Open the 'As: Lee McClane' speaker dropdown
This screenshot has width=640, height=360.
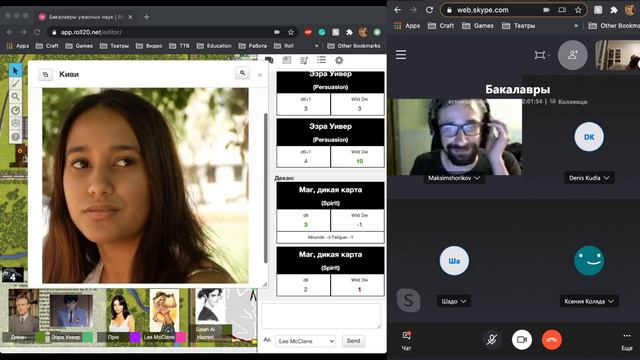point(305,341)
